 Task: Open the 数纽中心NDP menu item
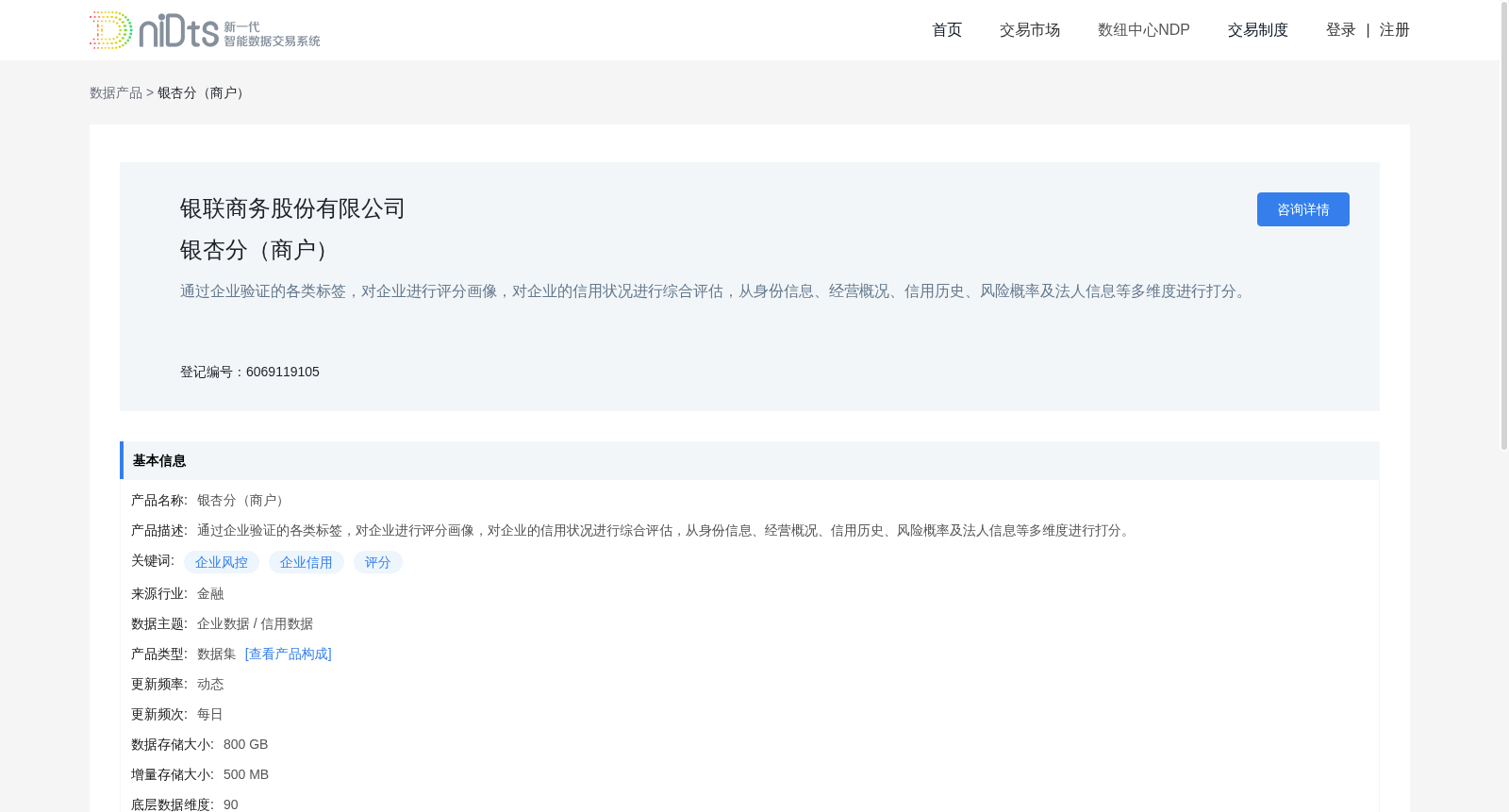(x=1144, y=30)
